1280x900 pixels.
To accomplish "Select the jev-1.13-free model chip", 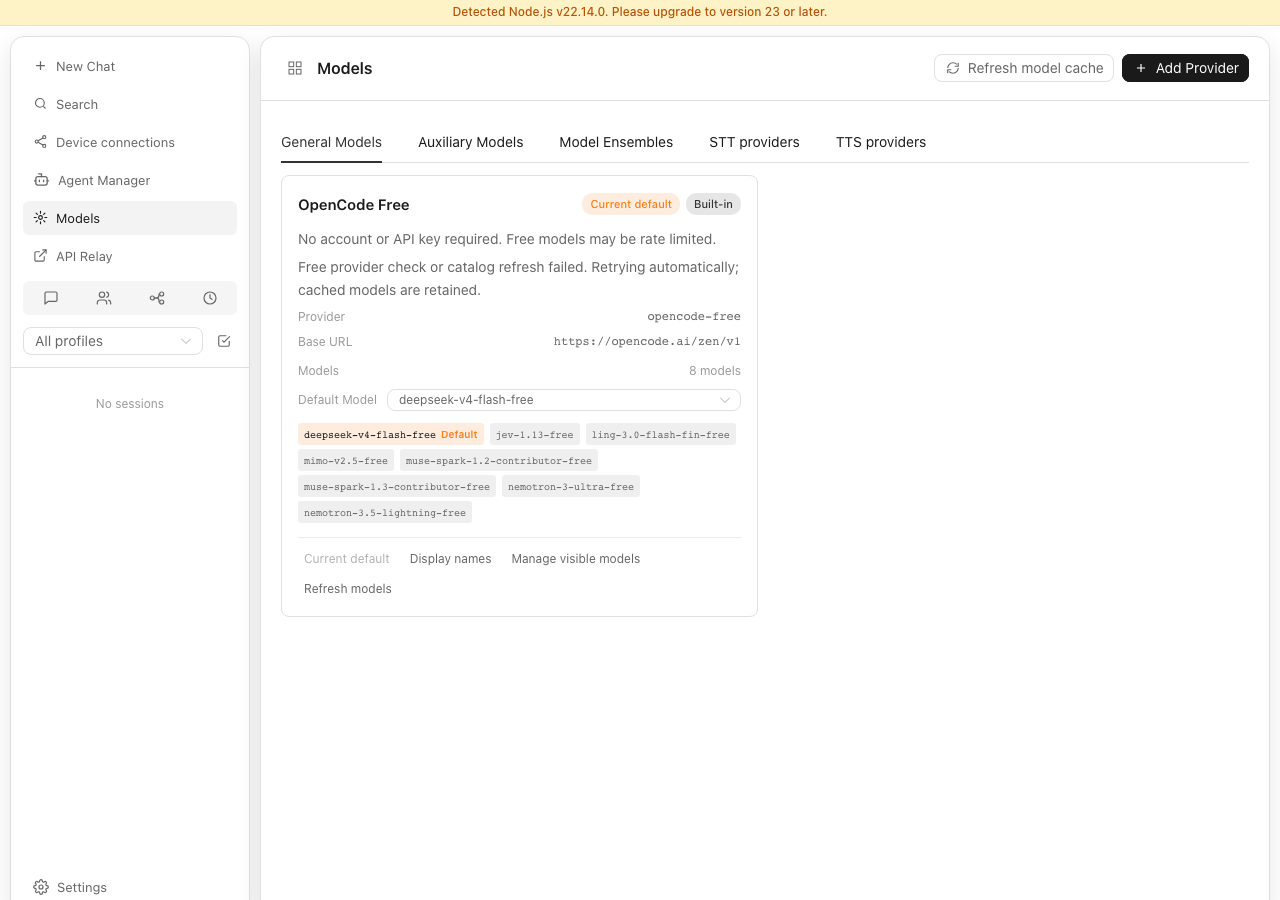I will (535, 434).
